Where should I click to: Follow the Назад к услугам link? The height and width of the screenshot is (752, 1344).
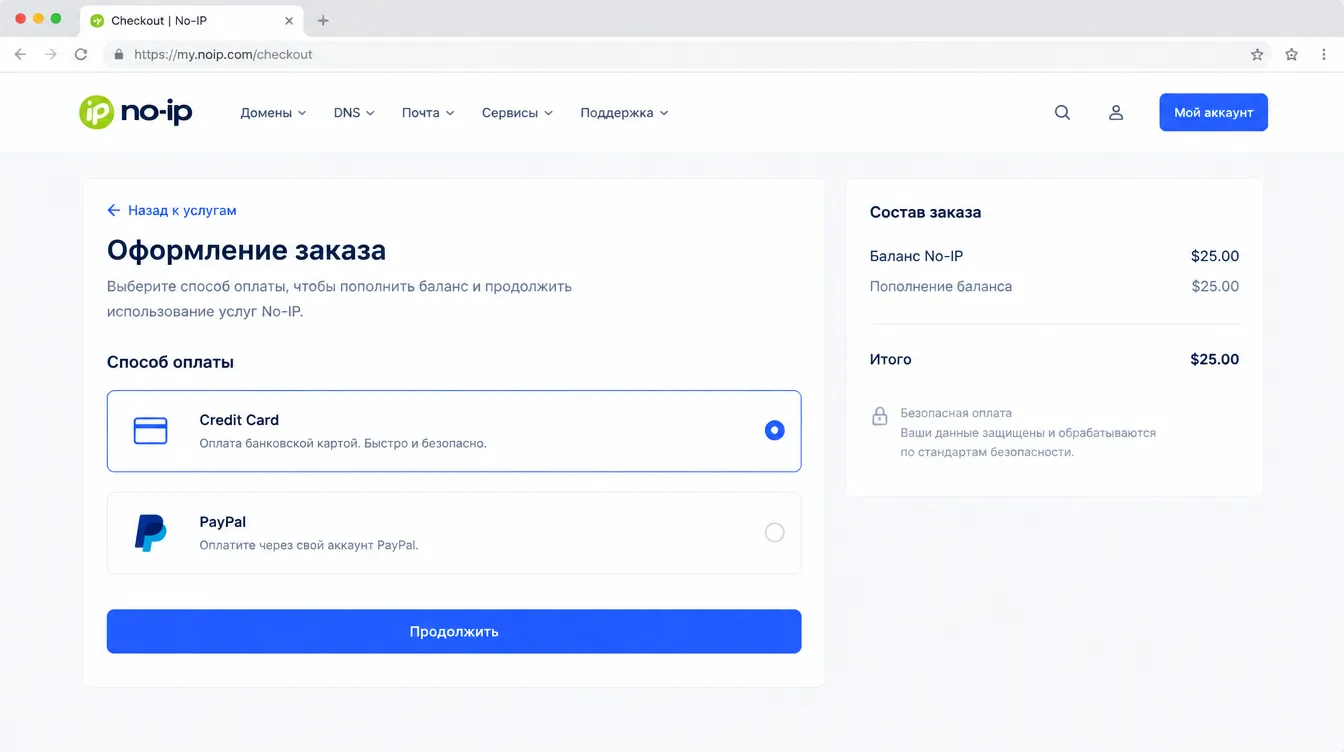pyautogui.click(x=172, y=211)
